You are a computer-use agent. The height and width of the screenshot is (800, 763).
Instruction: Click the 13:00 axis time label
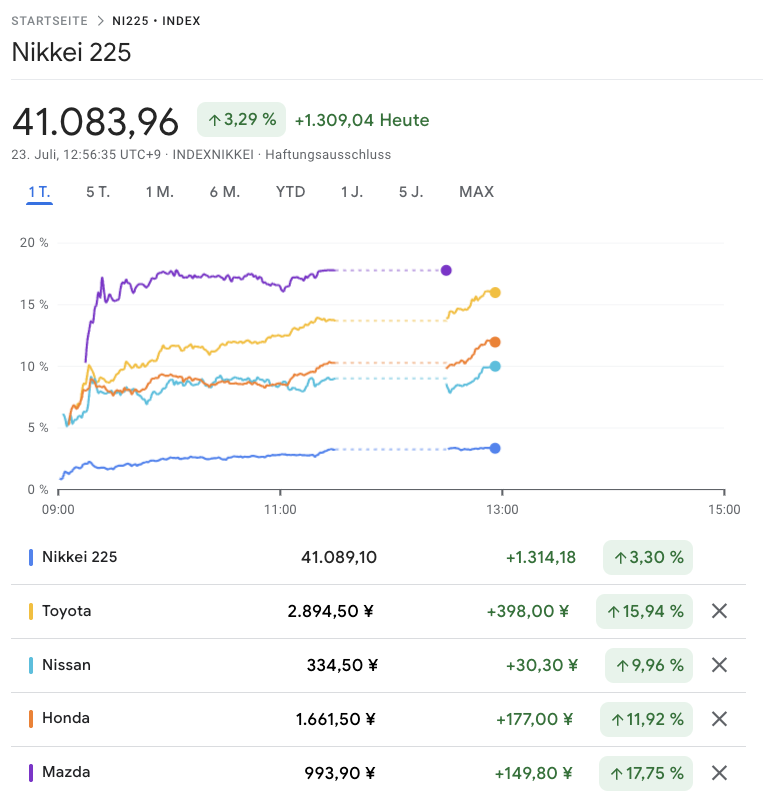click(502, 509)
